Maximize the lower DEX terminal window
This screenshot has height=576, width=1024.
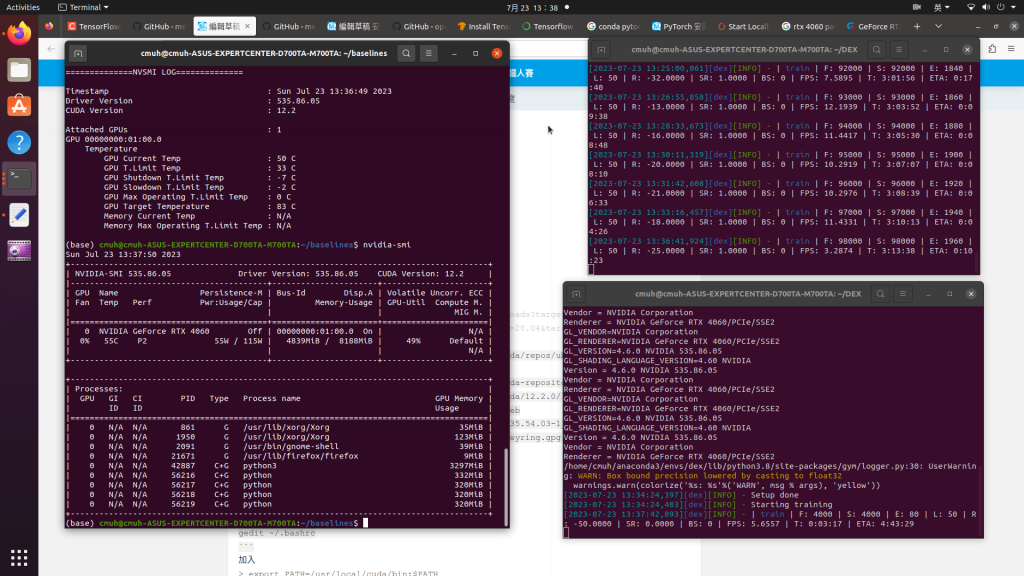pos(950,294)
